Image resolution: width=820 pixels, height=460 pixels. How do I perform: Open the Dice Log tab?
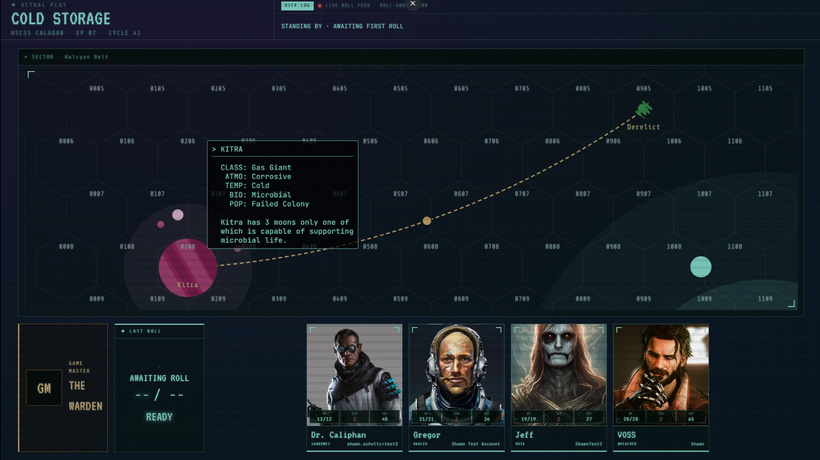pos(297,5)
